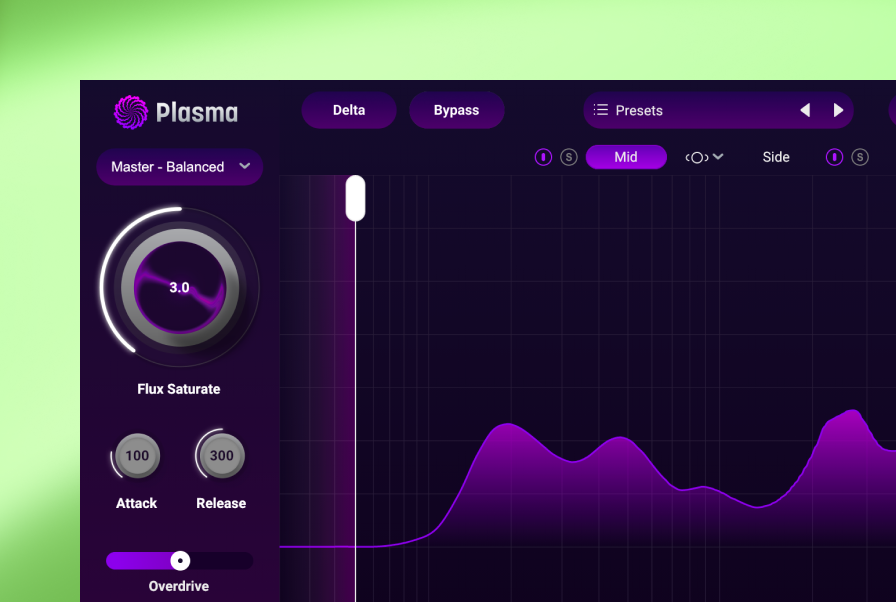The width and height of the screenshot is (896, 602).
Task: Switch to the Mid channel tab
Action: click(x=626, y=157)
